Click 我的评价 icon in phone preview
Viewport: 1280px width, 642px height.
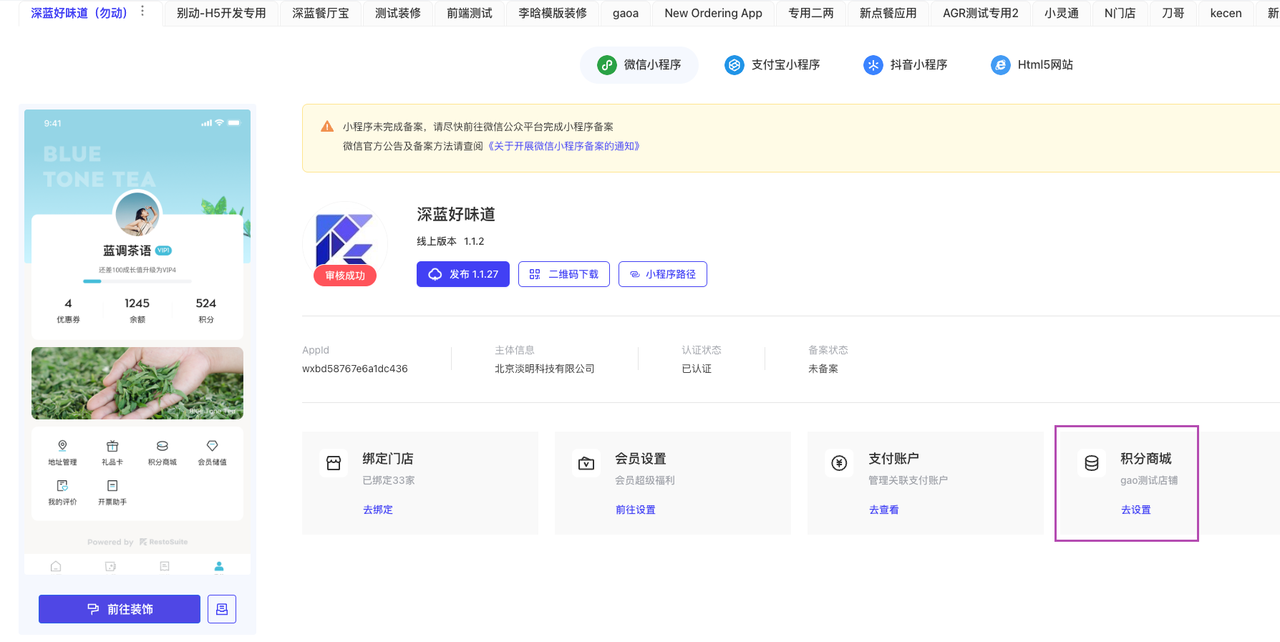click(x=62, y=486)
